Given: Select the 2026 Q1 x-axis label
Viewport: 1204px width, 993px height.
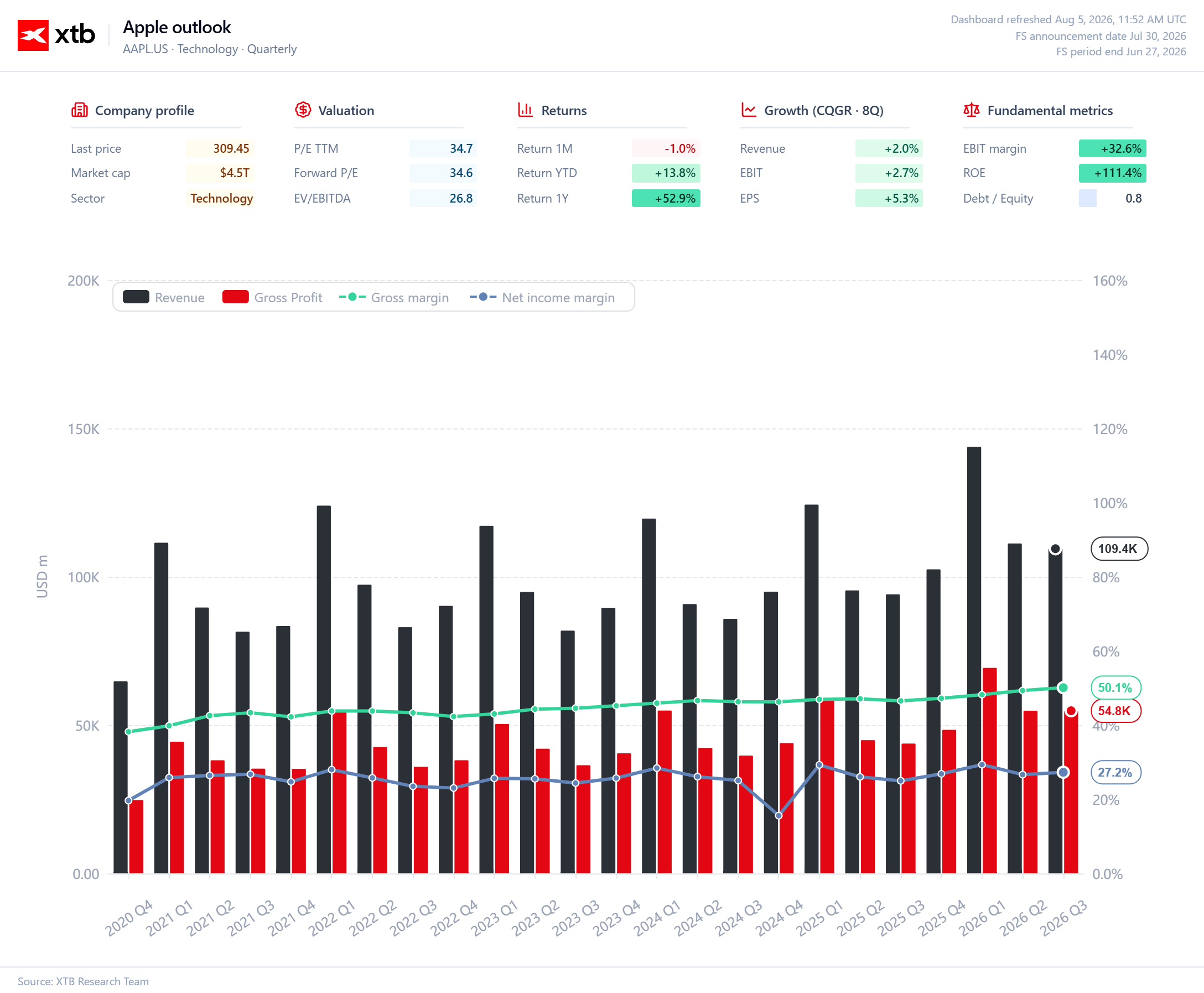Looking at the screenshot, I should (x=983, y=918).
